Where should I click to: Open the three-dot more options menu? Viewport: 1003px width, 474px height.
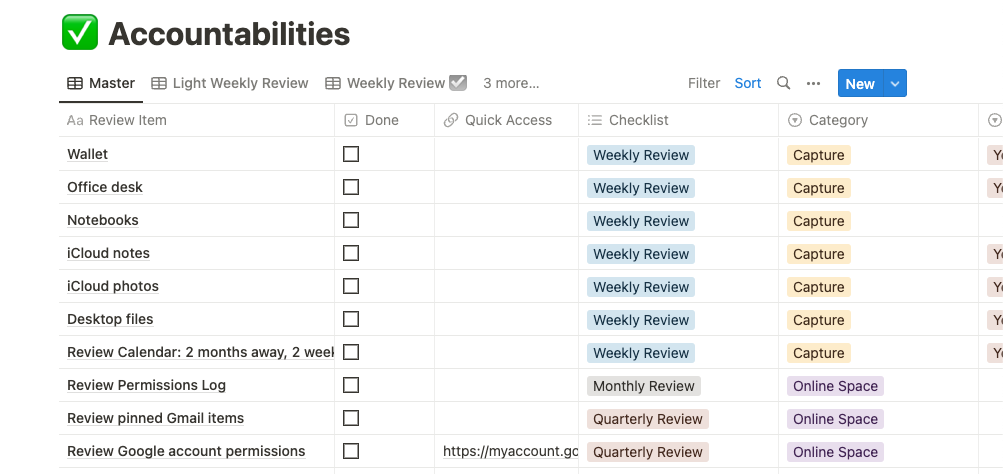tap(814, 83)
